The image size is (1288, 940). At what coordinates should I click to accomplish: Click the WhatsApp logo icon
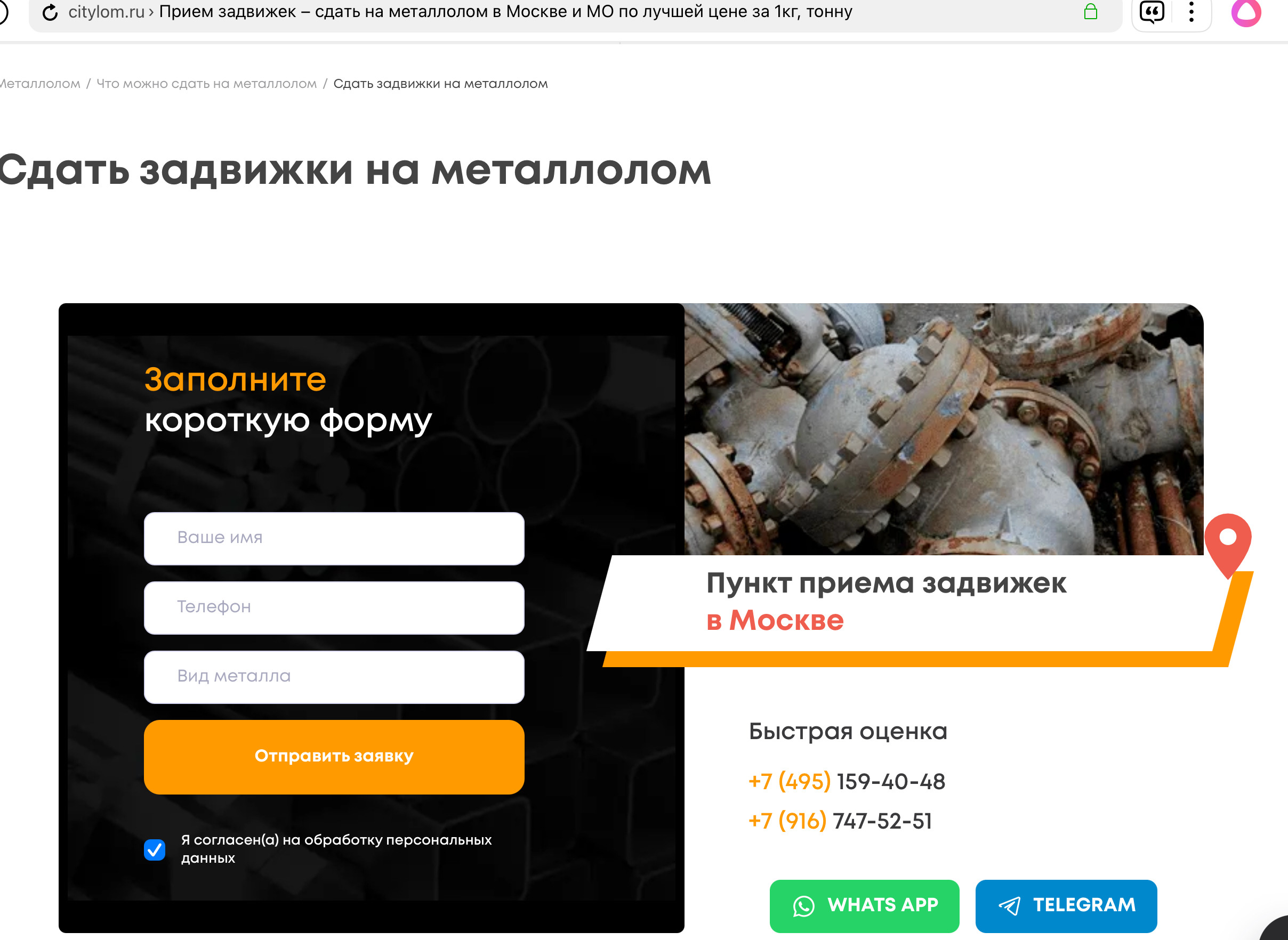(803, 906)
